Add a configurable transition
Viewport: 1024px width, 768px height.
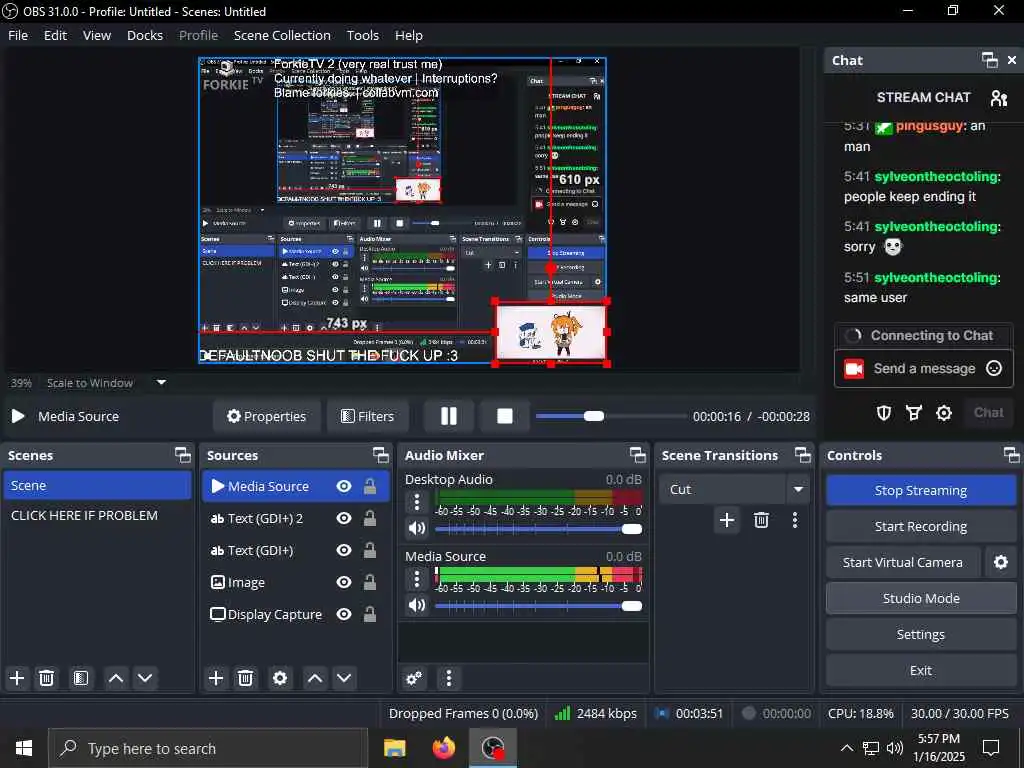pyautogui.click(x=727, y=520)
